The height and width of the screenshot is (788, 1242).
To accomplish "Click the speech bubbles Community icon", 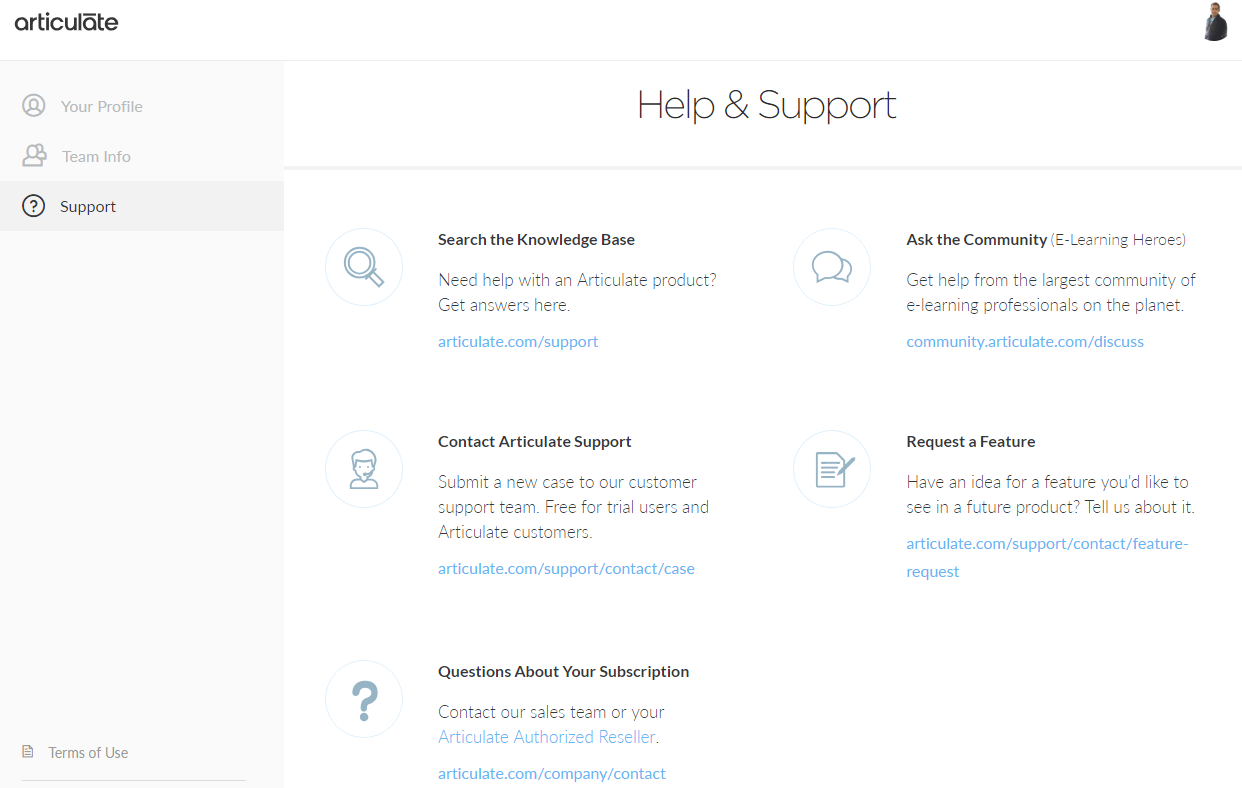I will coord(832,267).
